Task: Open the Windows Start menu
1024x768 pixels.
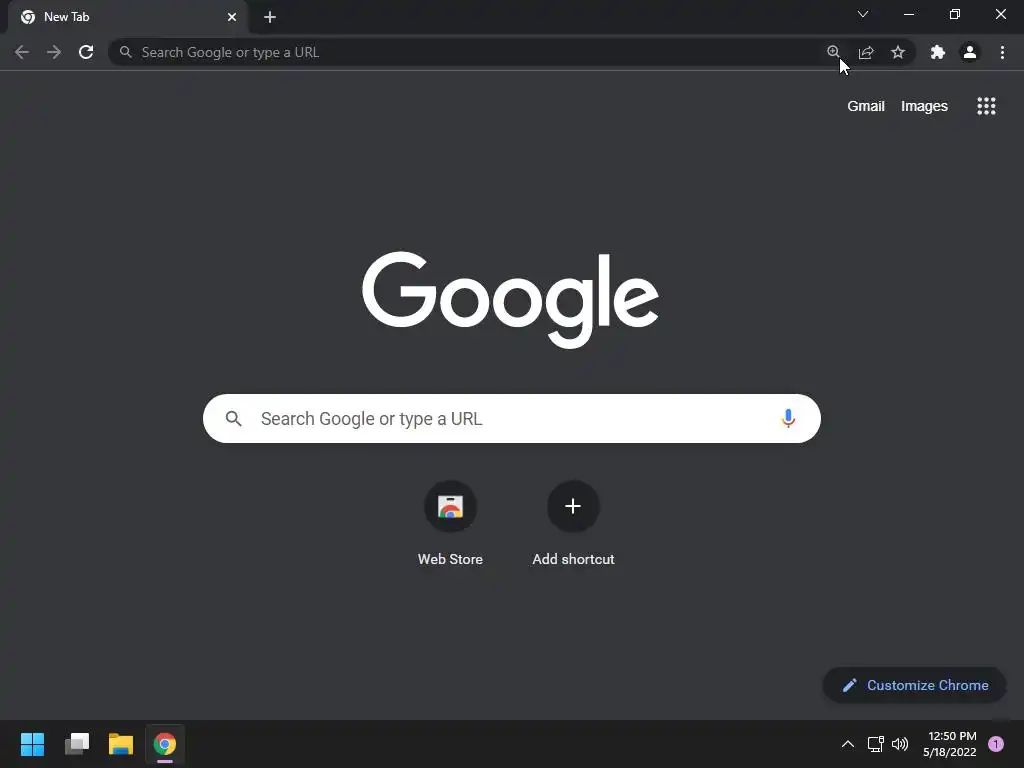Action: pos(32,744)
